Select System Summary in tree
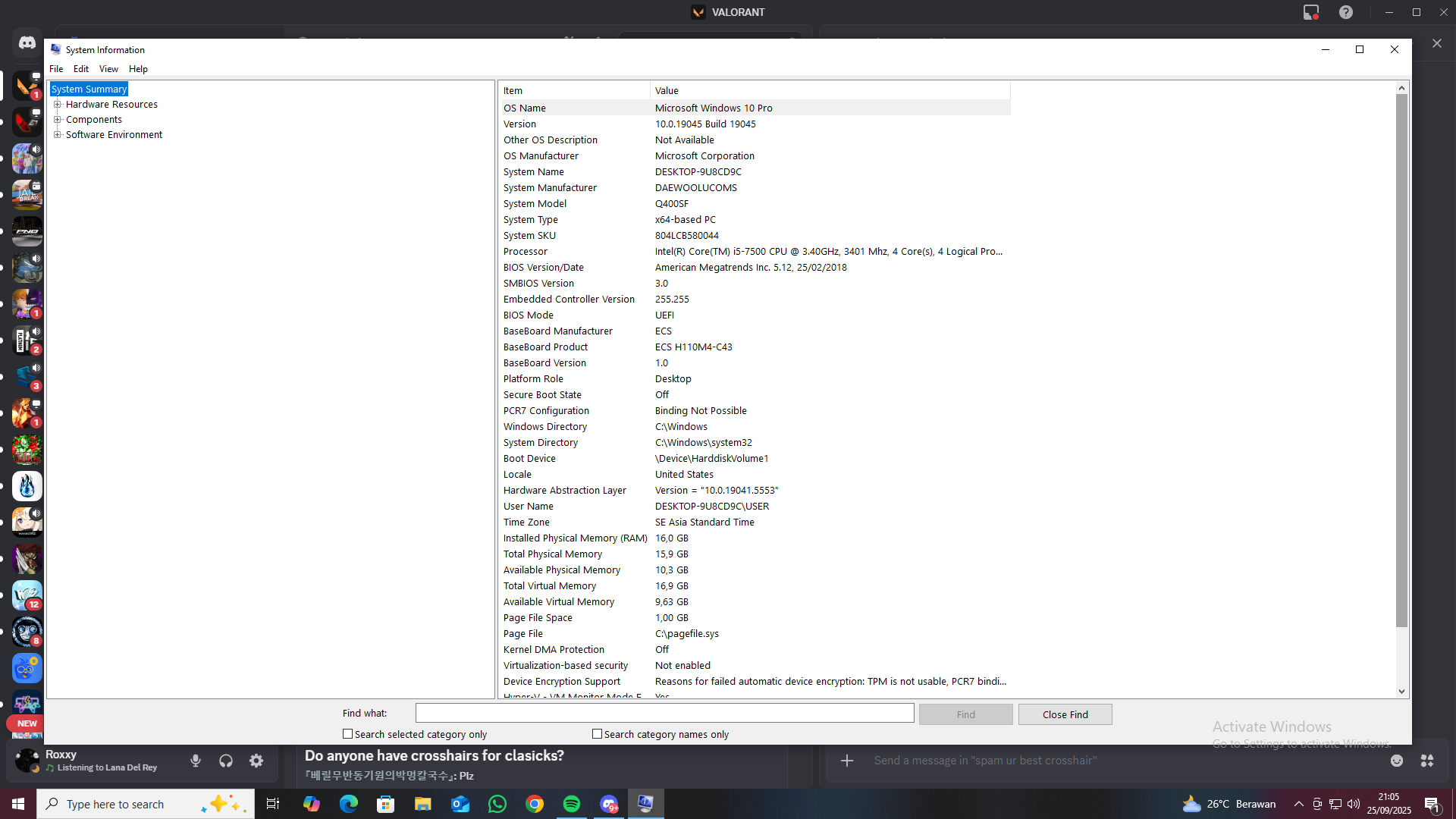This screenshot has width=1456, height=819. [x=89, y=89]
